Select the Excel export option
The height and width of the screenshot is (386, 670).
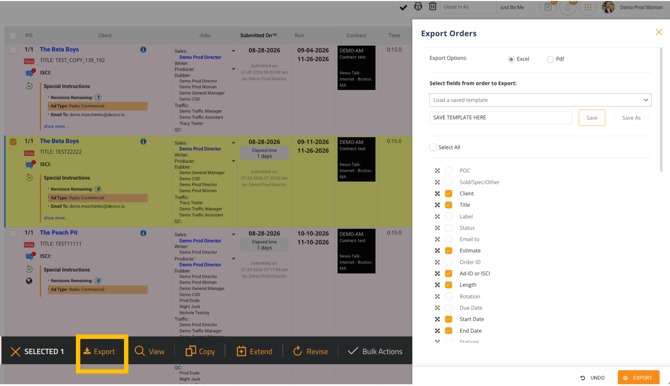[x=511, y=59]
